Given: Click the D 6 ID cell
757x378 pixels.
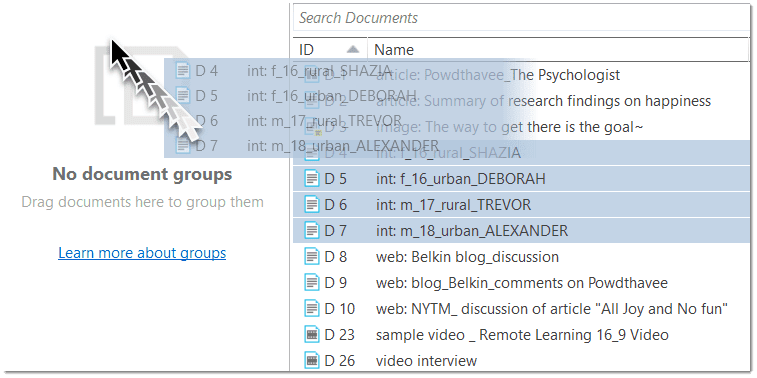Looking at the screenshot, I should pyautogui.click(x=336, y=205).
